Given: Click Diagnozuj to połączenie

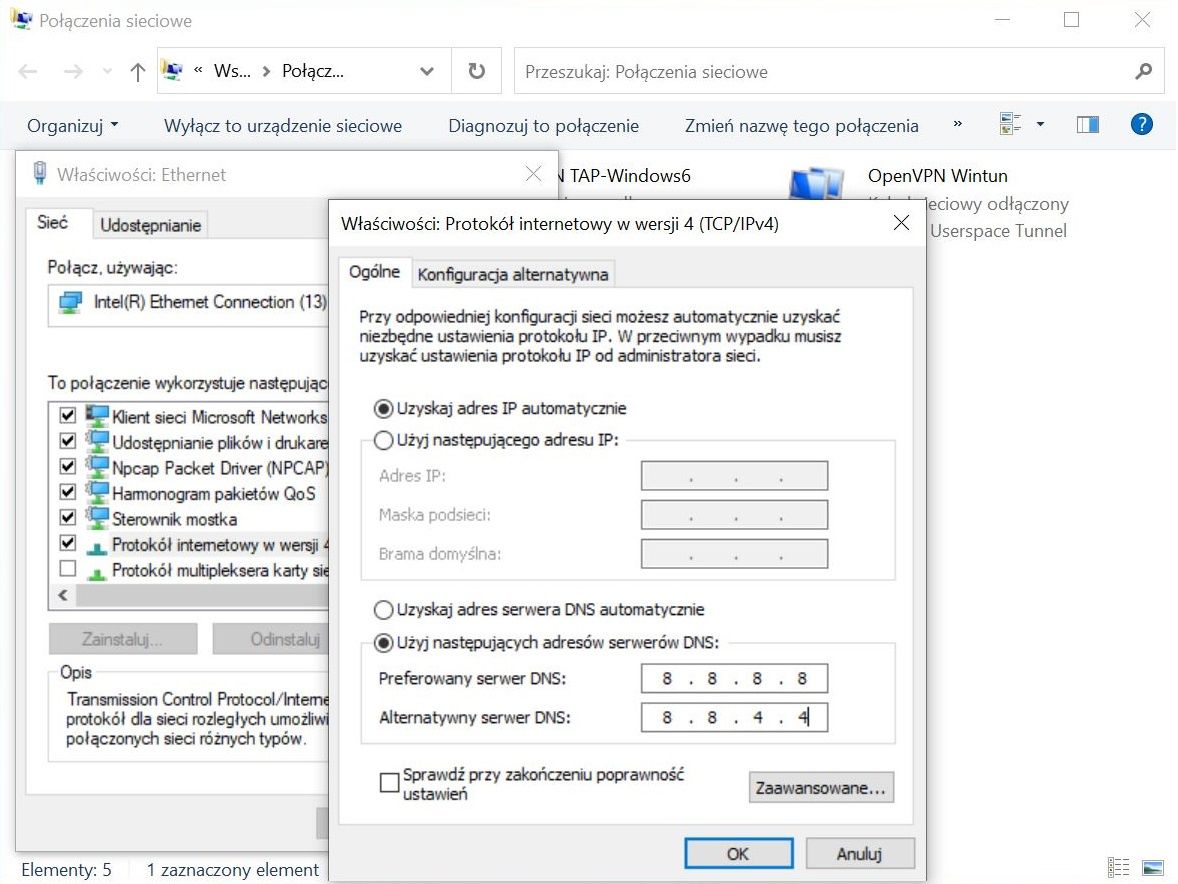Looking at the screenshot, I should [543, 125].
